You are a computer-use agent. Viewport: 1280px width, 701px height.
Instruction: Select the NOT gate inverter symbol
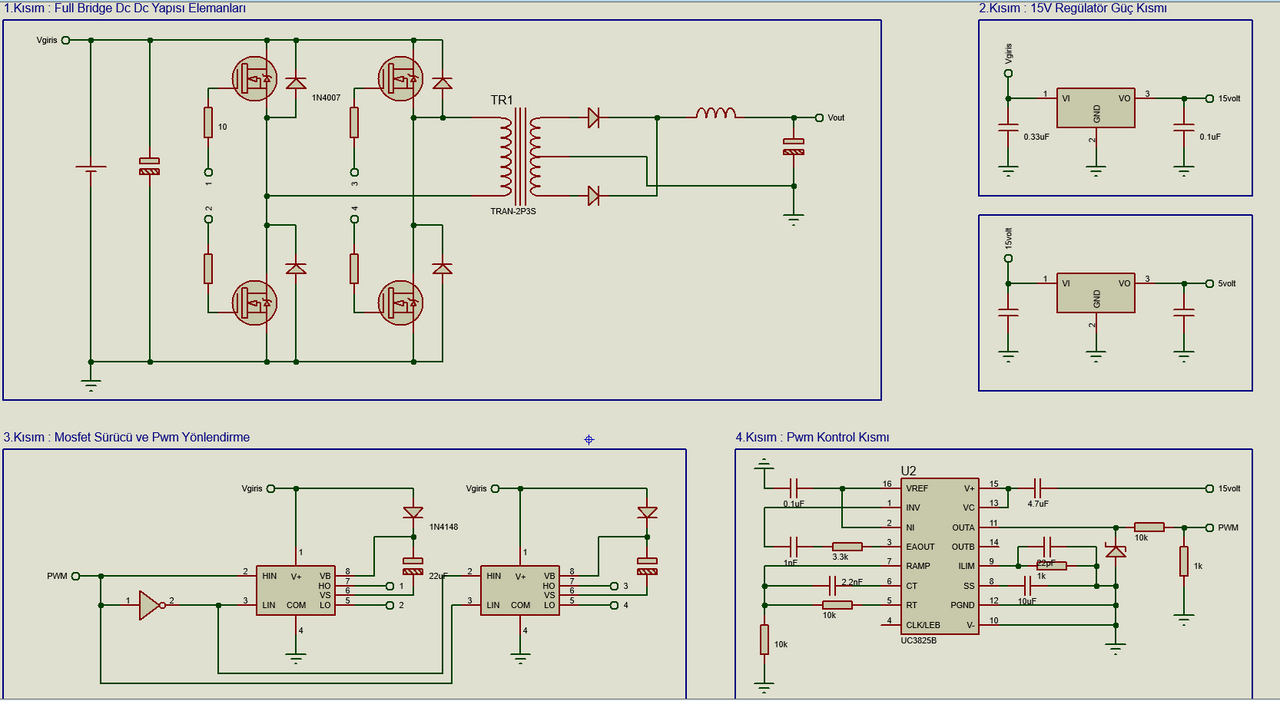tap(150, 603)
